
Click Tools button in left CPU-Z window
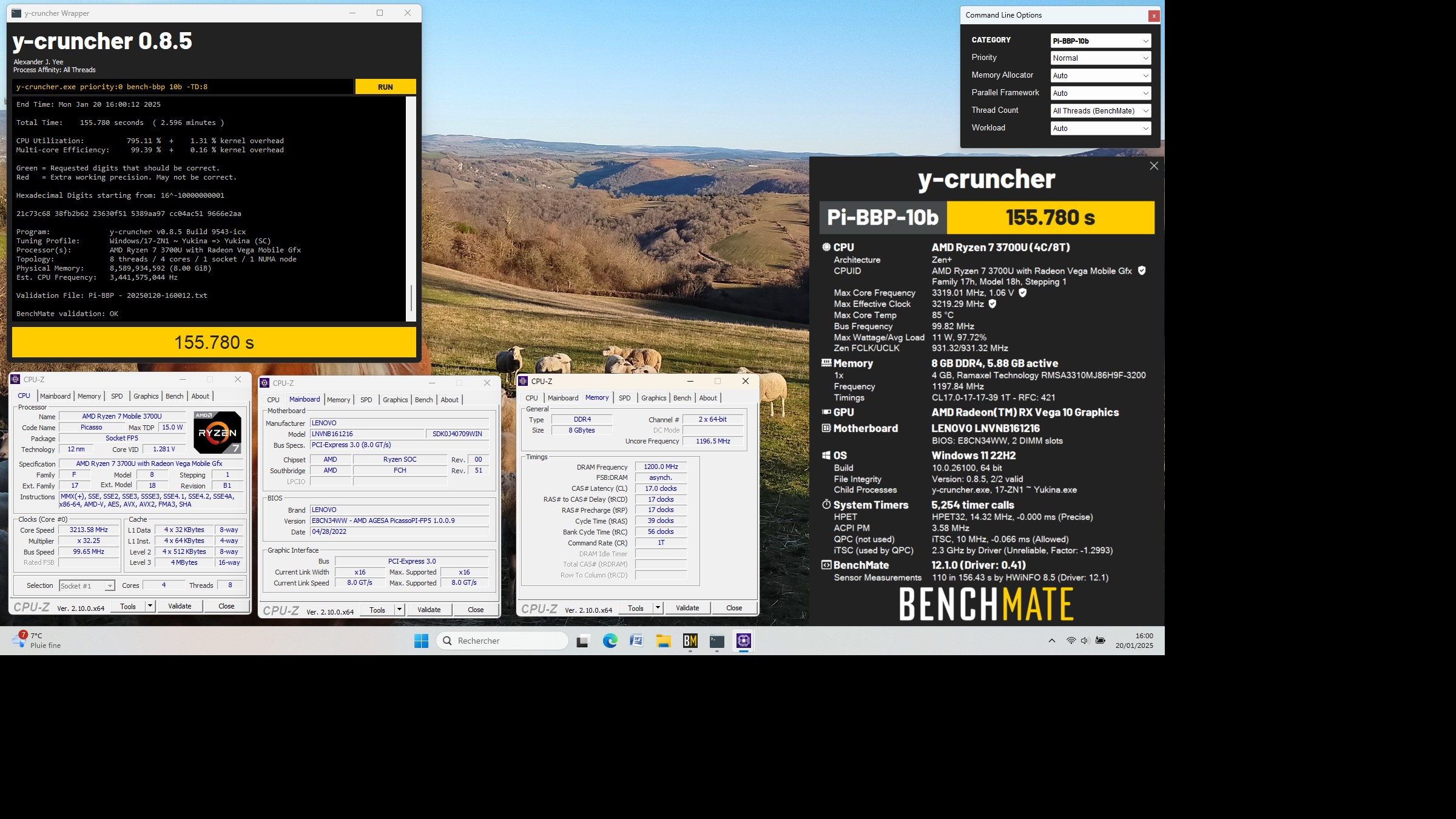click(x=128, y=606)
